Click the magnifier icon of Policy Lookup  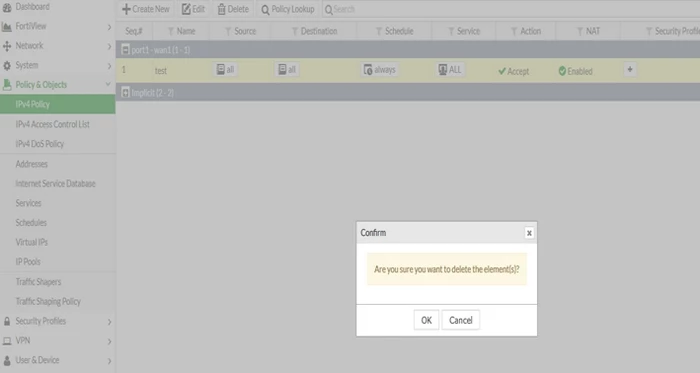[x=265, y=10]
